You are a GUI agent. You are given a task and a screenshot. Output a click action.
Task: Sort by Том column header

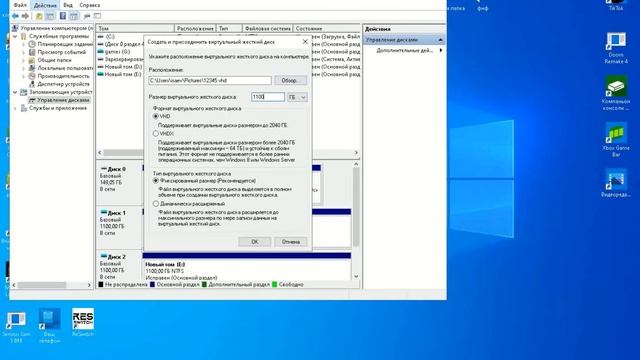click(135, 29)
